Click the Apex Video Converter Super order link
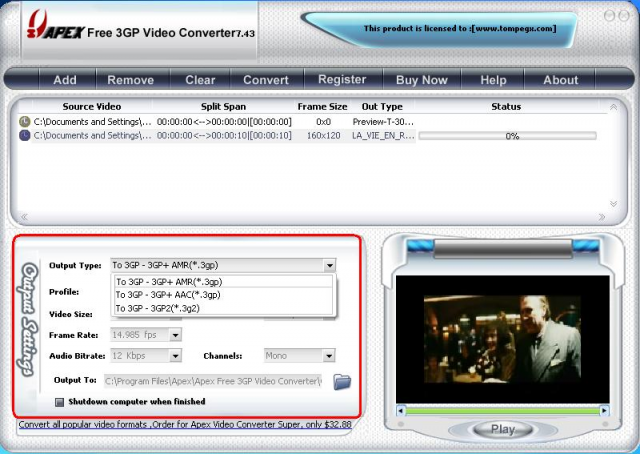640x454 pixels. [185, 425]
